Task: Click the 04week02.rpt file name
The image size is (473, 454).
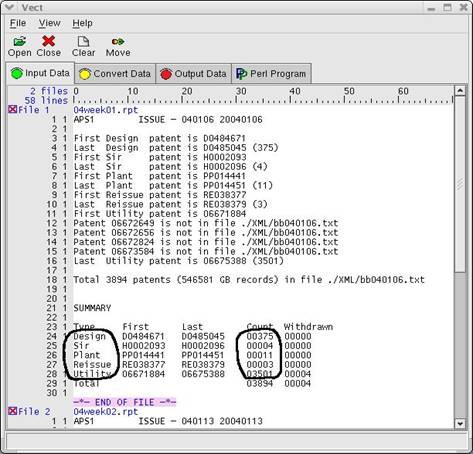Action: click(x=106, y=412)
